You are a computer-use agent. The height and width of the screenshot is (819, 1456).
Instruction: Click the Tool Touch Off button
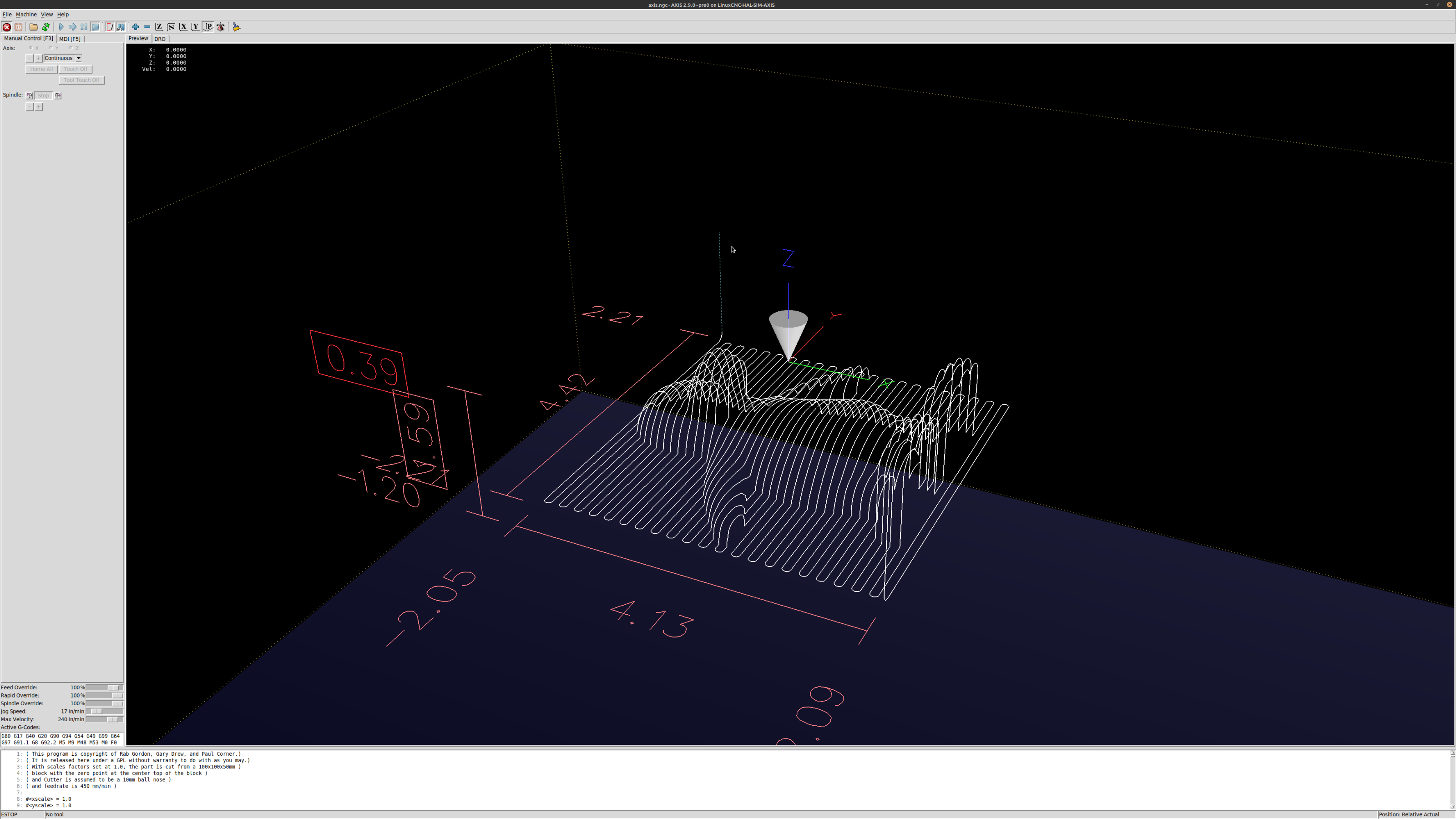tap(81, 80)
